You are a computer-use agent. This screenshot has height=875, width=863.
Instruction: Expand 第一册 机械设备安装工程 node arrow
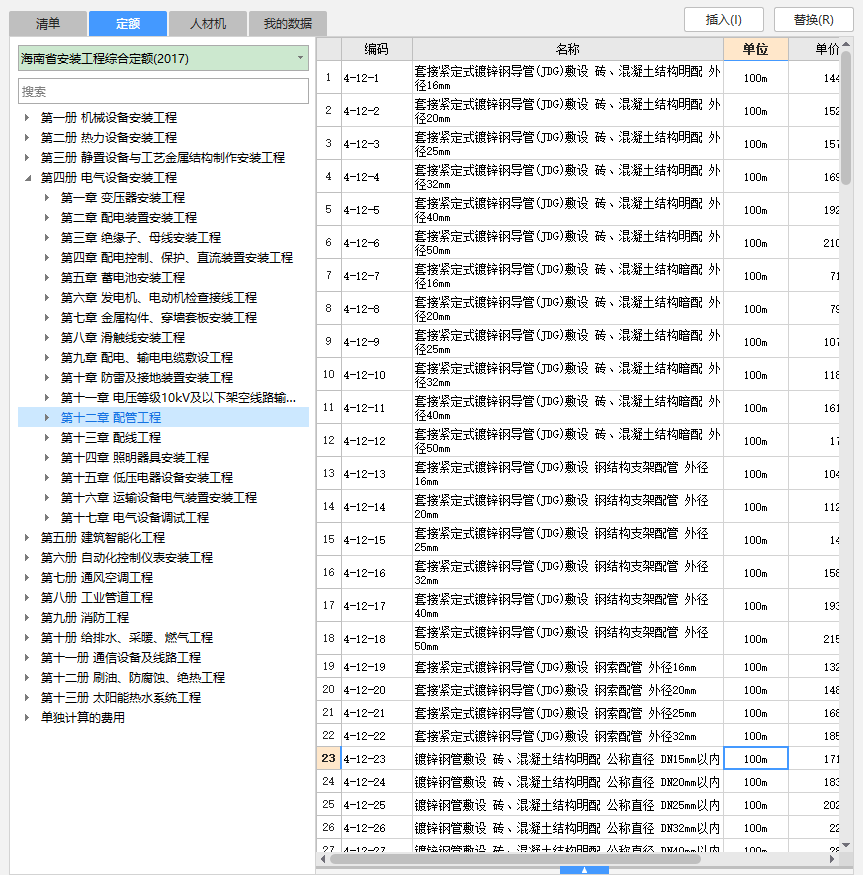coord(26,118)
